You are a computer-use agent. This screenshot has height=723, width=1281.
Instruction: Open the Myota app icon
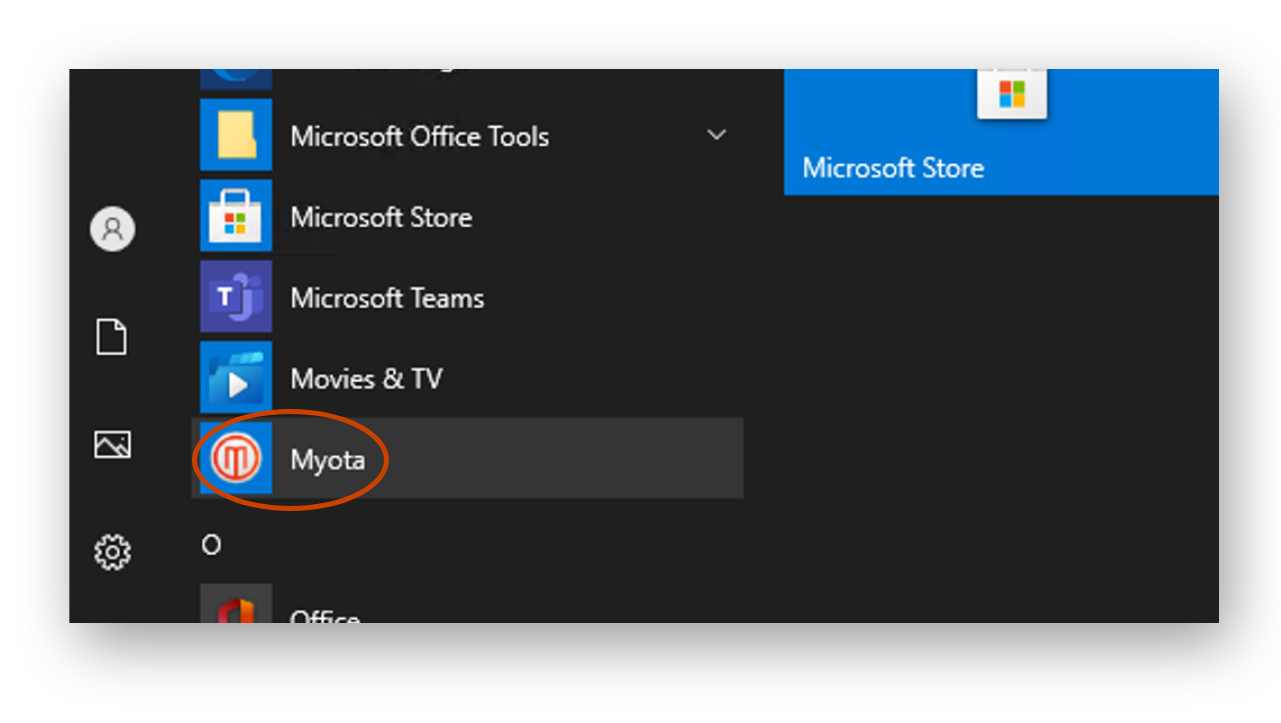coord(236,458)
